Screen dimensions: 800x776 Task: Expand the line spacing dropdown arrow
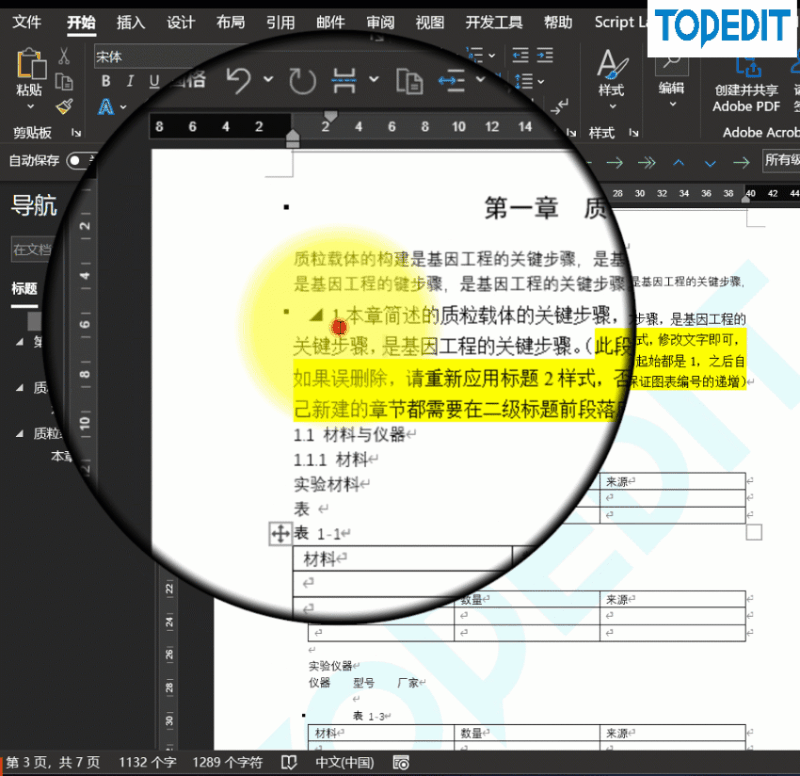click(x=541, y=82)
